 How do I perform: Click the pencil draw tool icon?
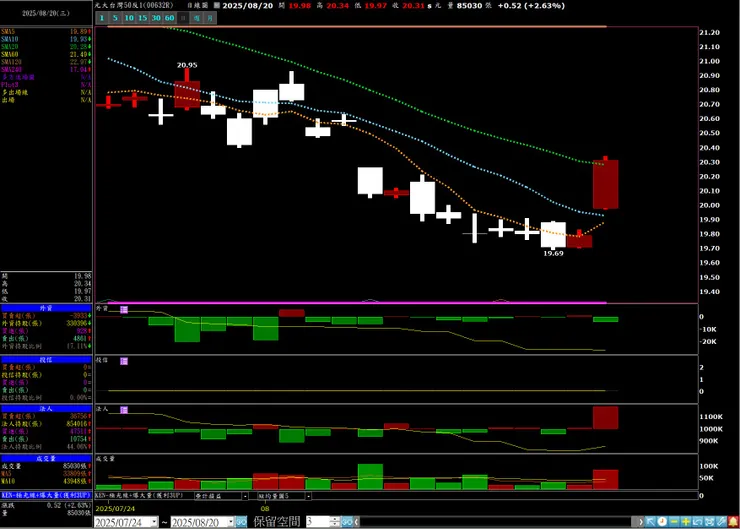[721, 521]
